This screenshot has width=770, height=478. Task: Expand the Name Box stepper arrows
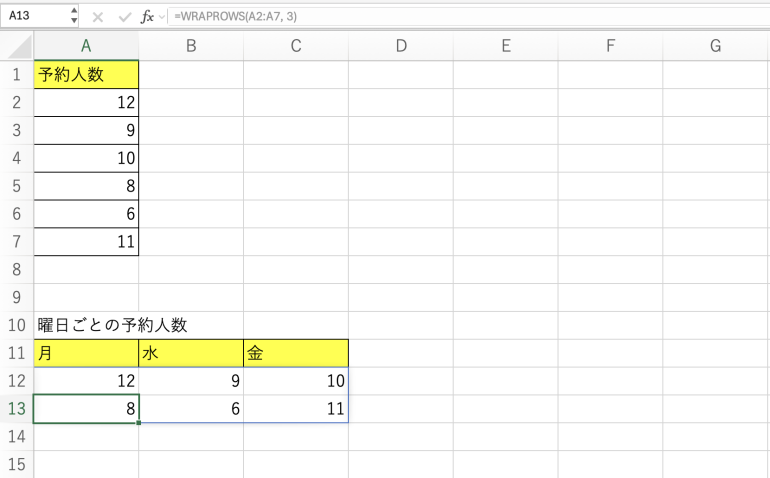(x=73, y=16)
